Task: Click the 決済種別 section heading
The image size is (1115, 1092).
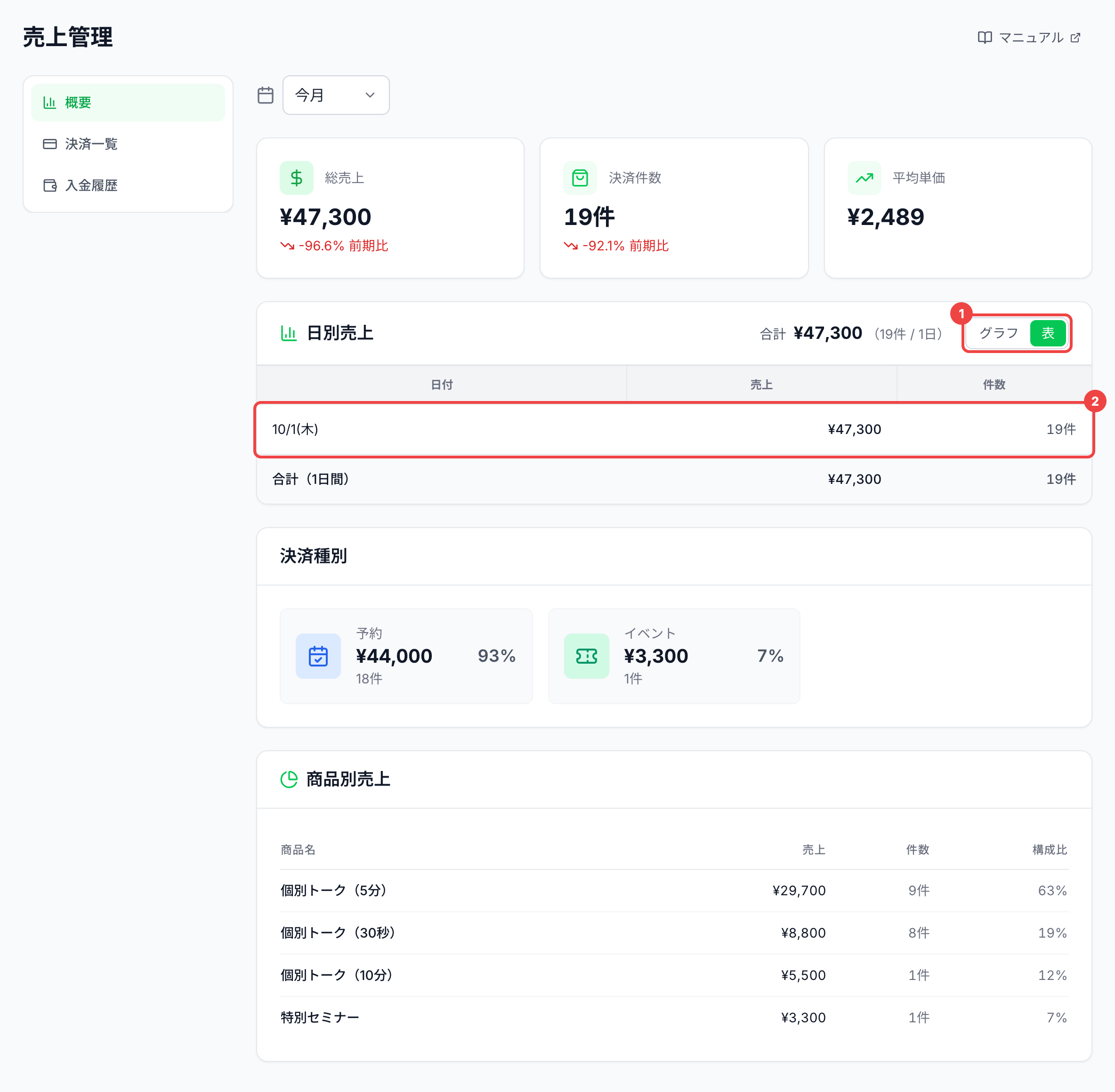Action: point(313,556)
